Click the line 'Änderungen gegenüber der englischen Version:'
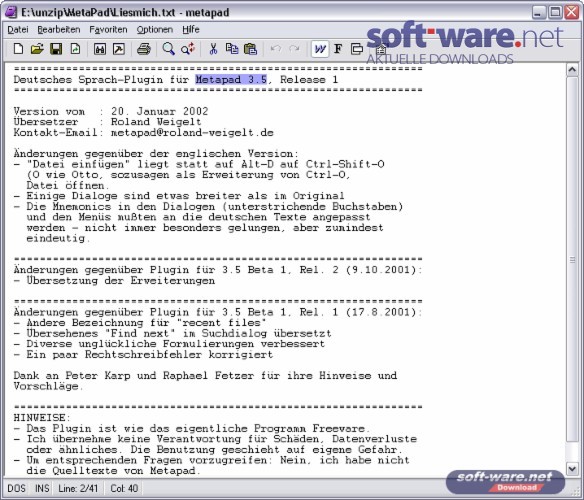This screenshot has width=584, height=500. [156, 154]
